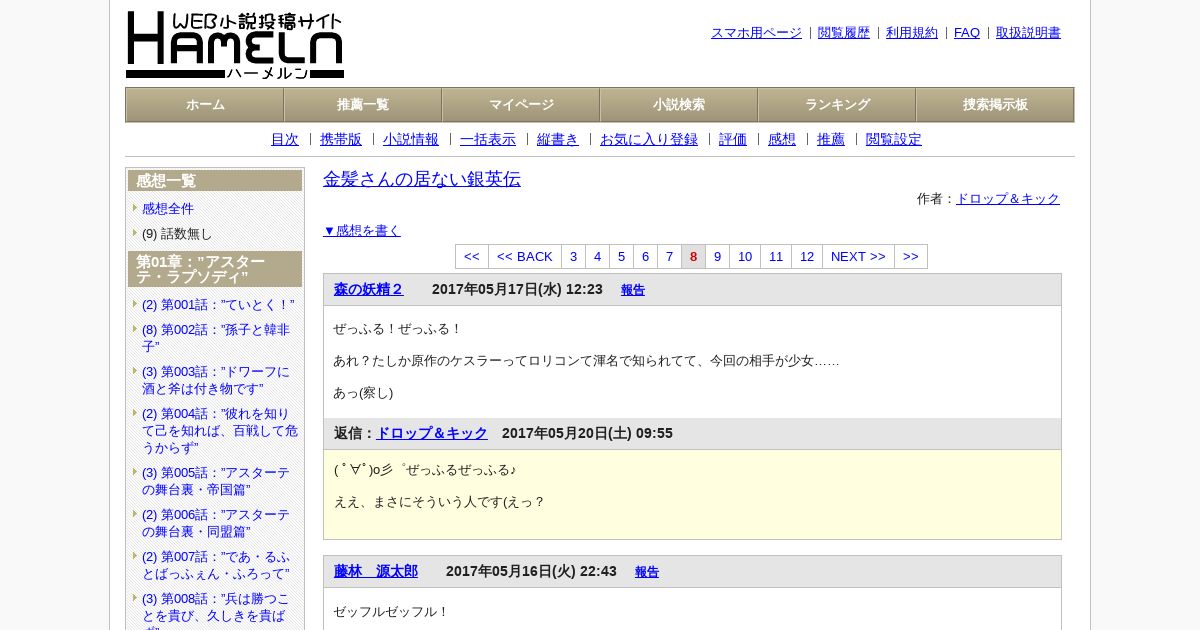The height and width of the screenshot is (630, 1200).
Task: Click the reply date 2017年05月20日(土) 09:55
Action: 587,433
